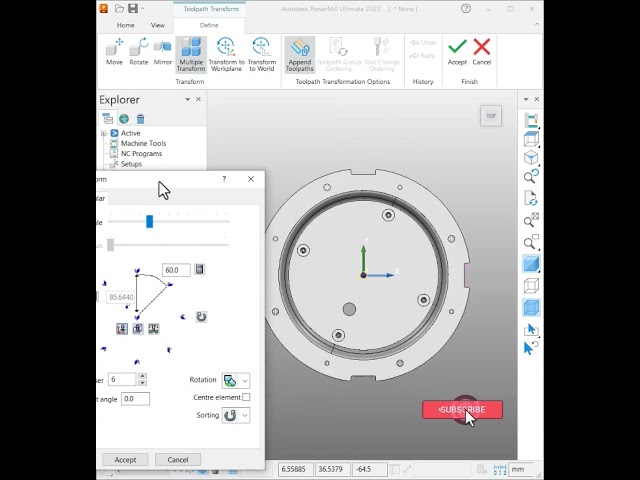The width and height of the screenshot is (640, 480).
Task: Choose Transform to World
Action: click(262, 55)
